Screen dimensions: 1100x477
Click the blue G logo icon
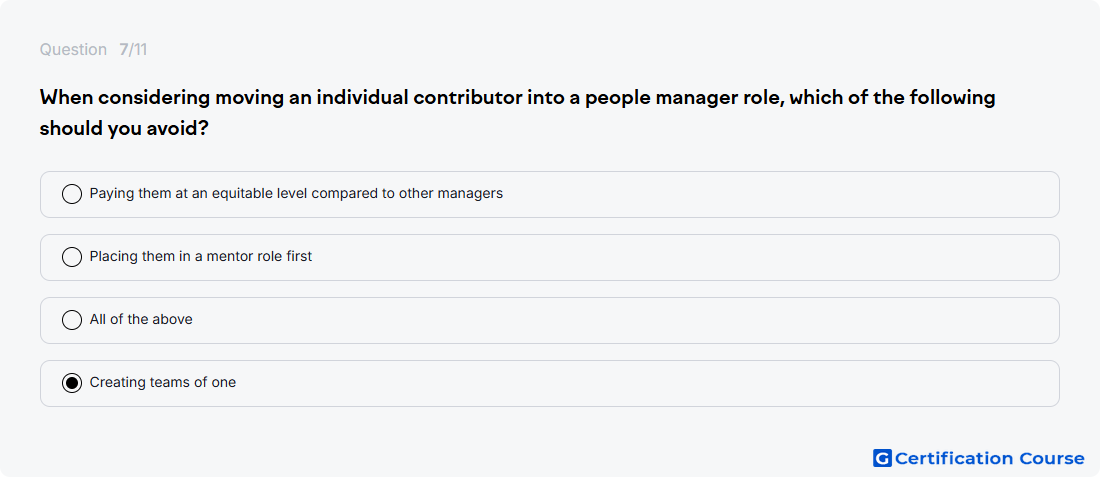click(x=882, y=458)
